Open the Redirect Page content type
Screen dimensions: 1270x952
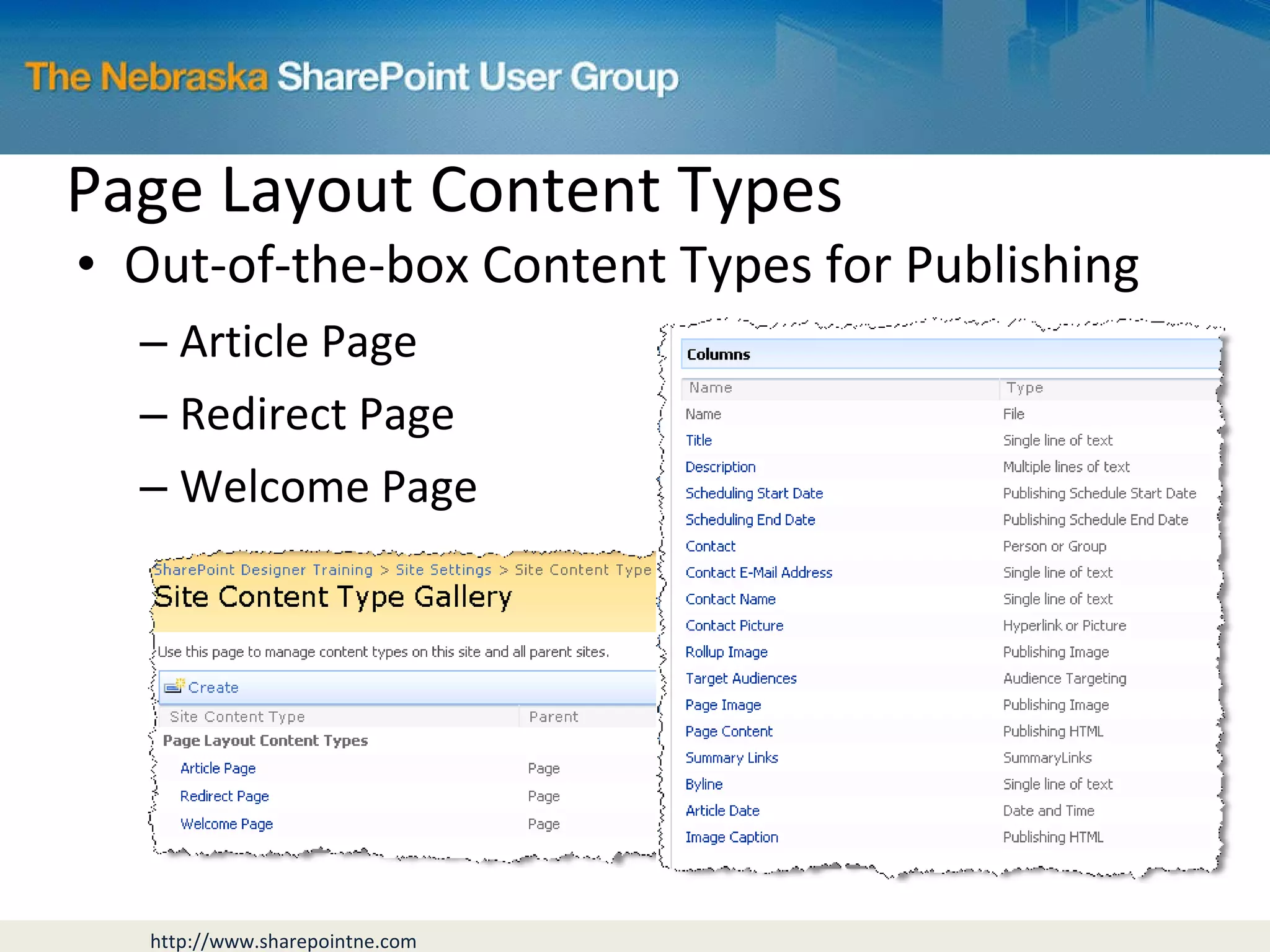click(224, 796)
